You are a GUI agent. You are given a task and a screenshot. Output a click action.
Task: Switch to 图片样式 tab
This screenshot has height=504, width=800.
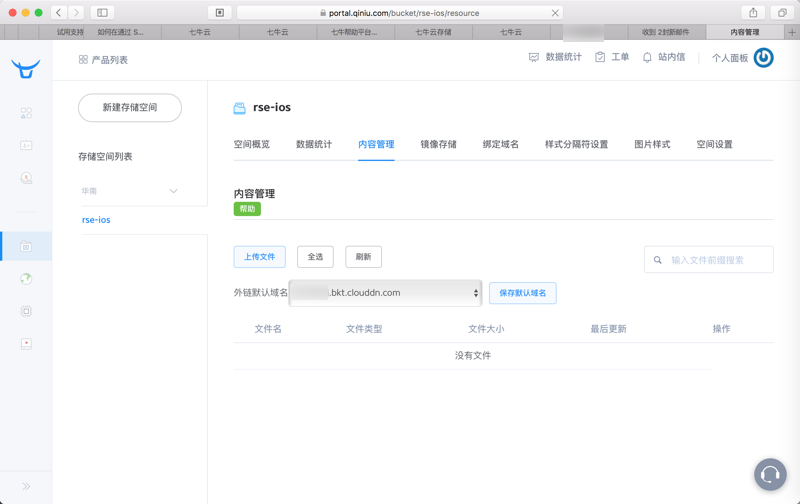[652, 144]
